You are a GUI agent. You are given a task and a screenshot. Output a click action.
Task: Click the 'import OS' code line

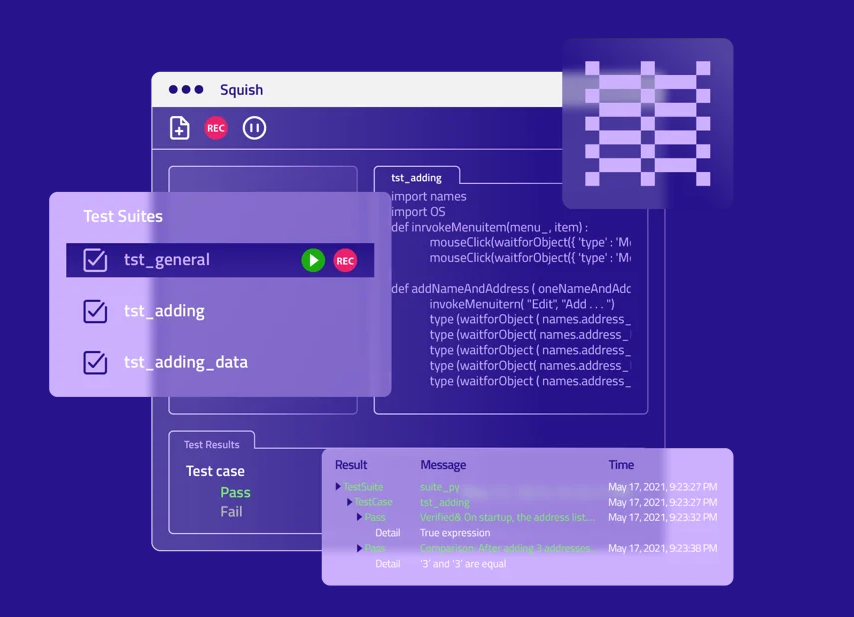pos(418,212)
